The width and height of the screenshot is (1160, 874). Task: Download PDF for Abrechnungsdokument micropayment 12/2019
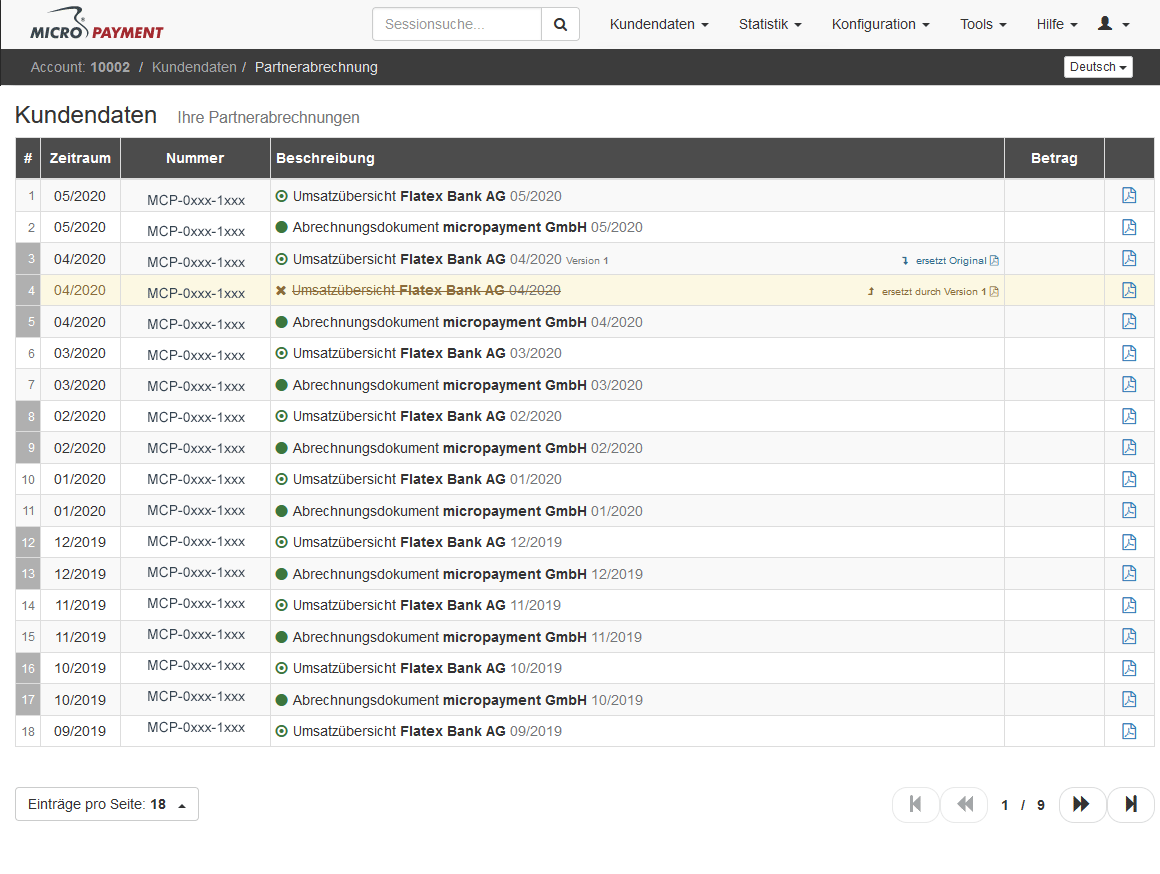click(1129, 573)
